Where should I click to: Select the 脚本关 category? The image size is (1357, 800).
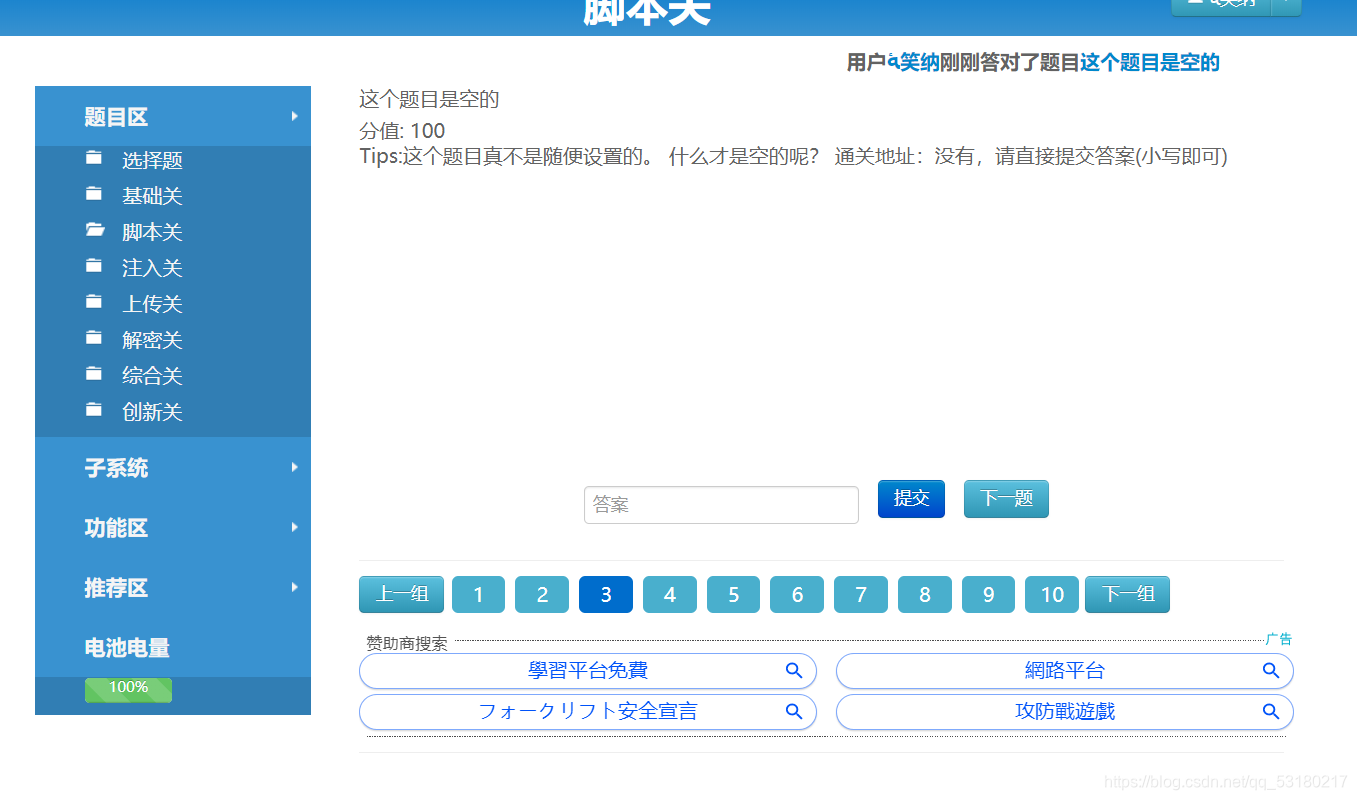pyautogui.click(x=152, y=232)
